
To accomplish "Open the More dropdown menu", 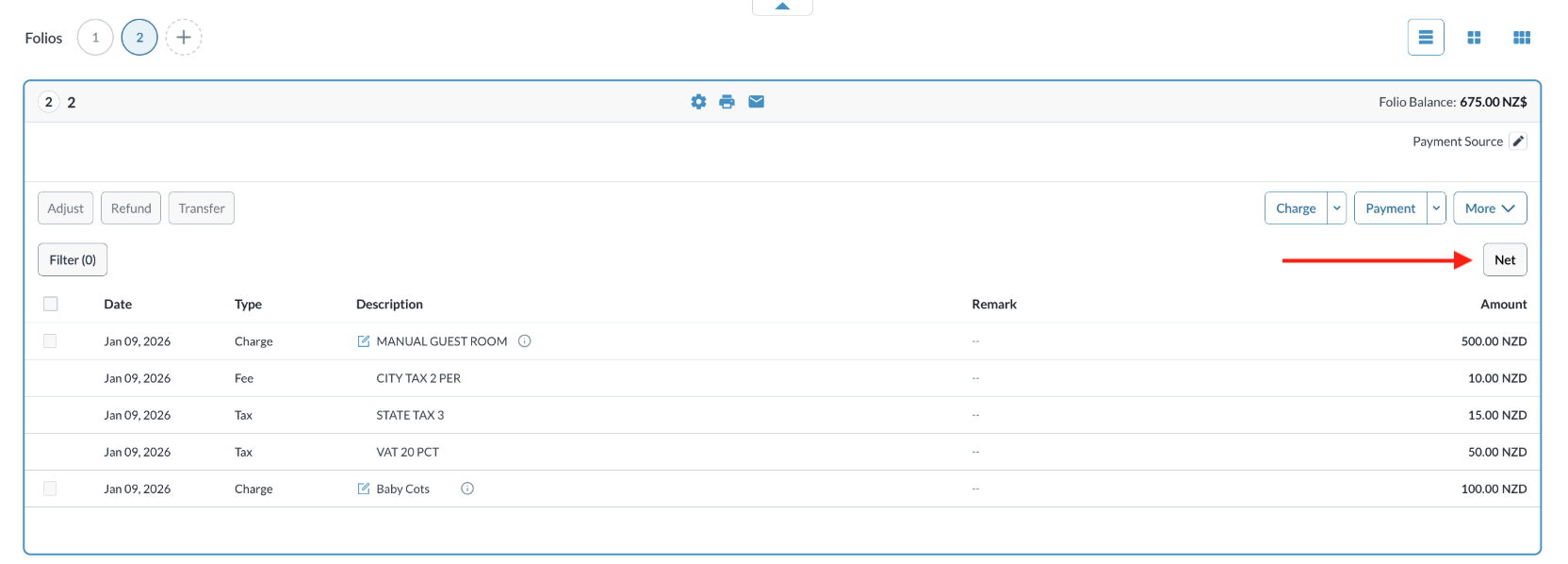I will pyautogui.click(x=1490, y=208).
